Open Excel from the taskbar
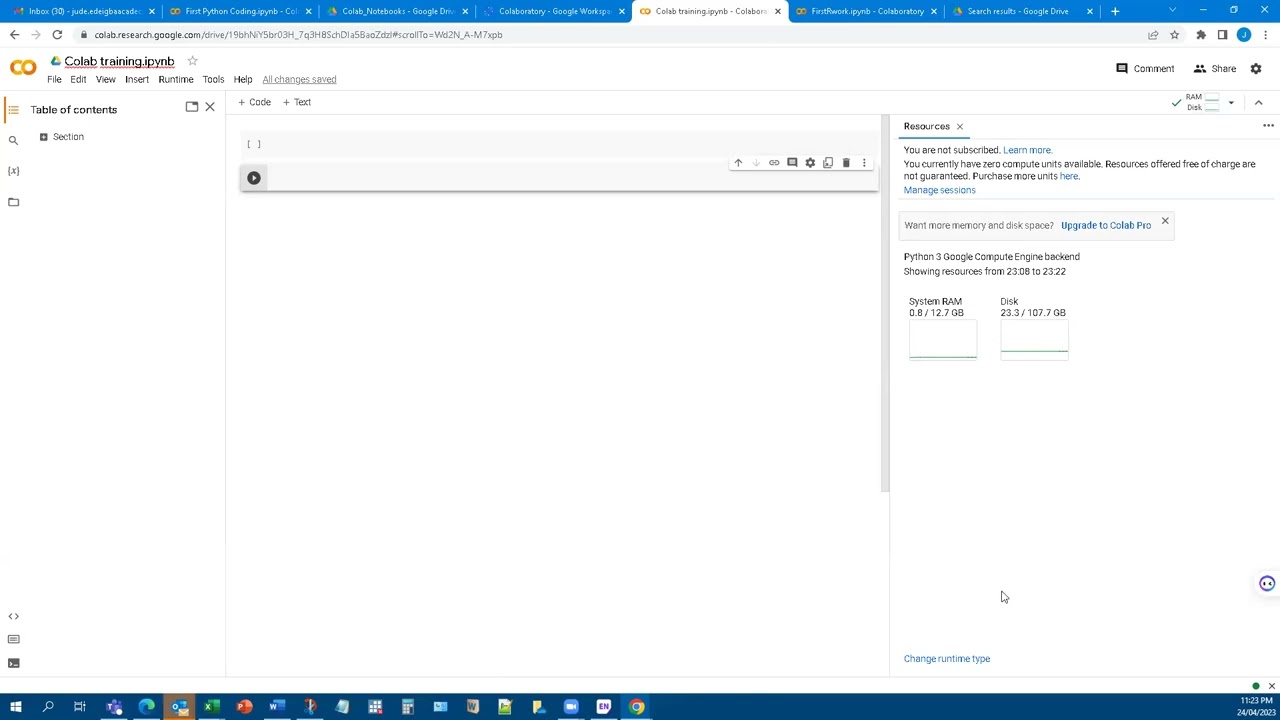The image size is (1280, 720). tap(212, 707)
